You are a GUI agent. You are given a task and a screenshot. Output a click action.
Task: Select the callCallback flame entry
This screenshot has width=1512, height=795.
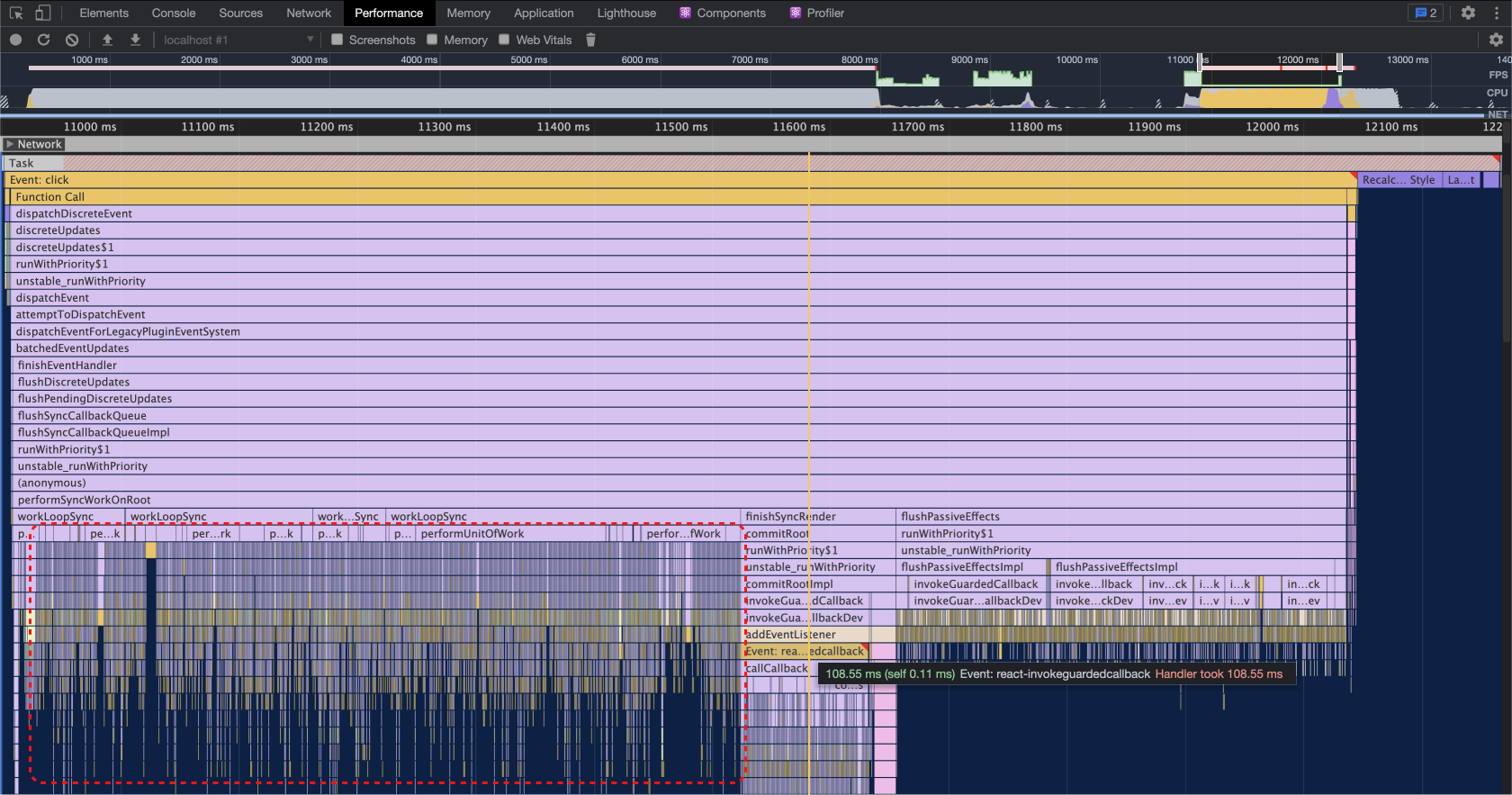point(776,668)
